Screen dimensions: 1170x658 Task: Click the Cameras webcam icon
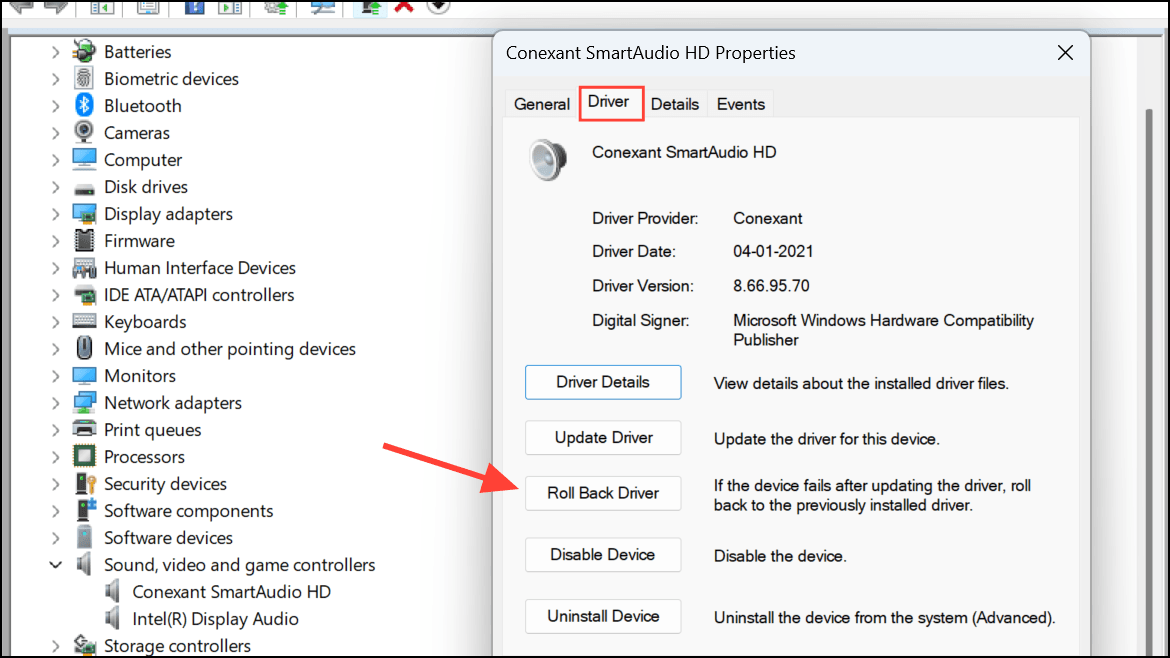pos(84,133)
